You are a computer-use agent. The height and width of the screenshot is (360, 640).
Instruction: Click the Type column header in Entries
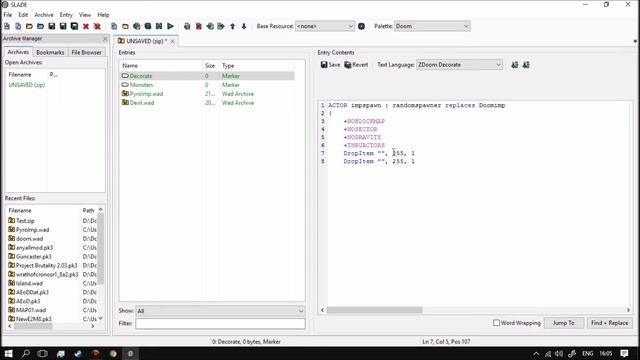pos(257,66)
